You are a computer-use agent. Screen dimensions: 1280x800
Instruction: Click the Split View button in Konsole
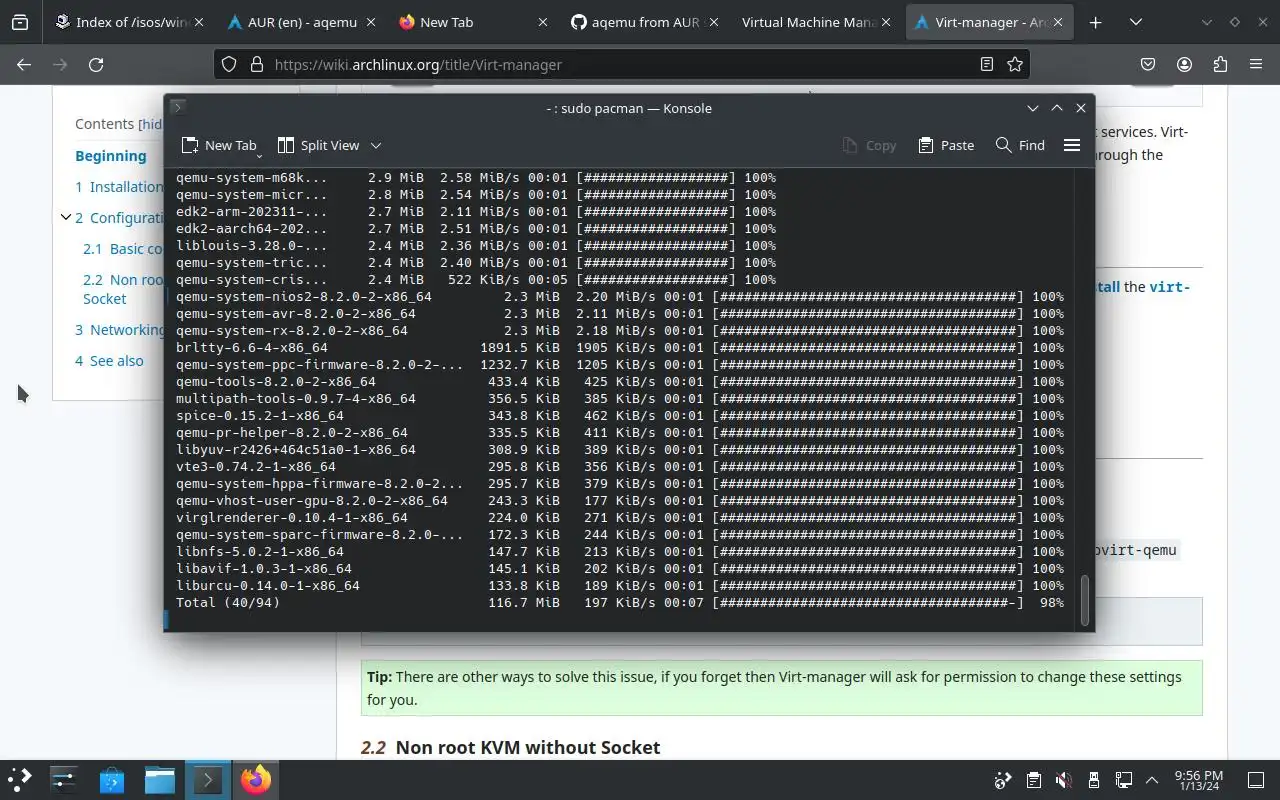coord(318,145)
